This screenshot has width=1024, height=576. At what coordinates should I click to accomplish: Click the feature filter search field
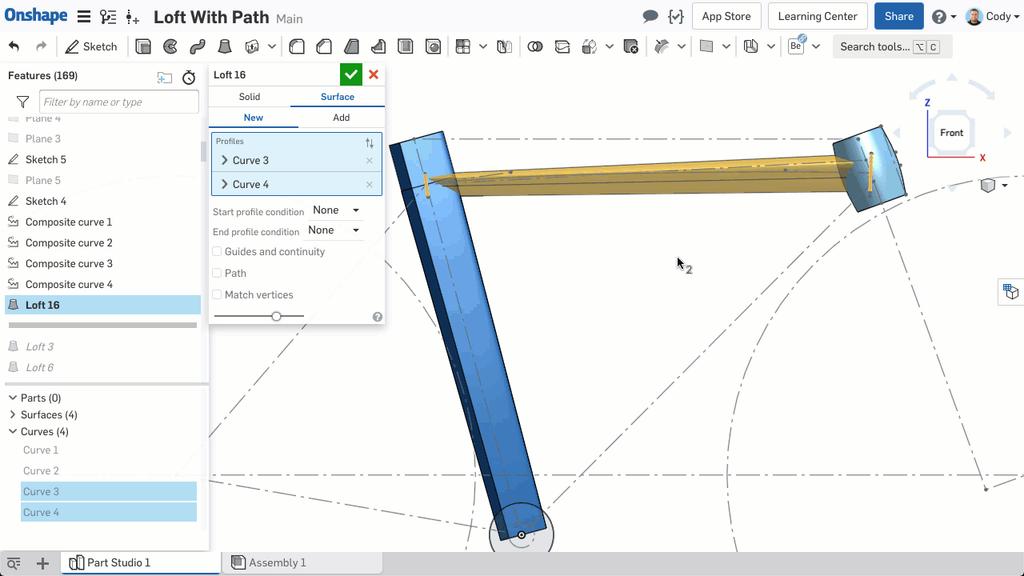click(119, 101)
